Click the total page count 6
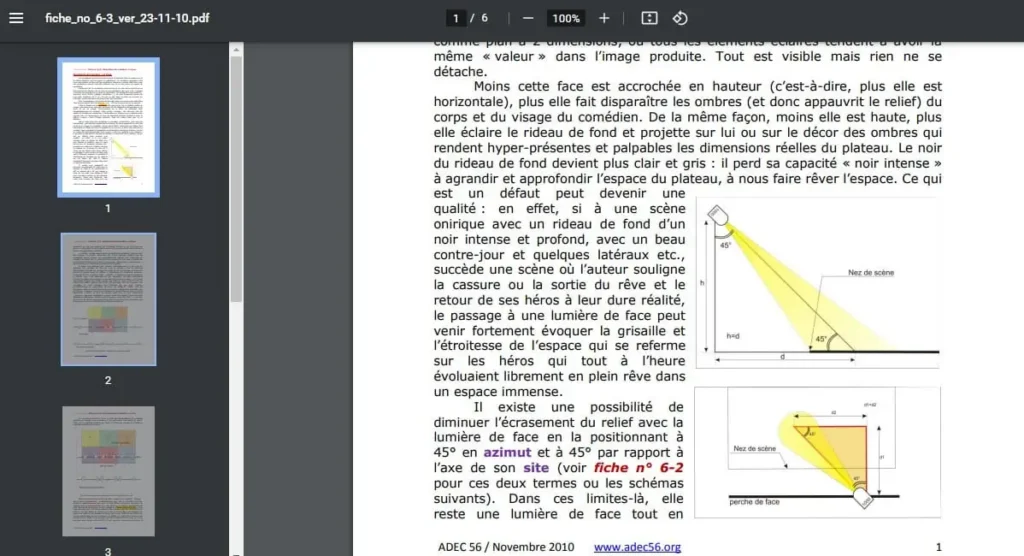Viewport: 1024px width, 556px height. coord(485,18)
